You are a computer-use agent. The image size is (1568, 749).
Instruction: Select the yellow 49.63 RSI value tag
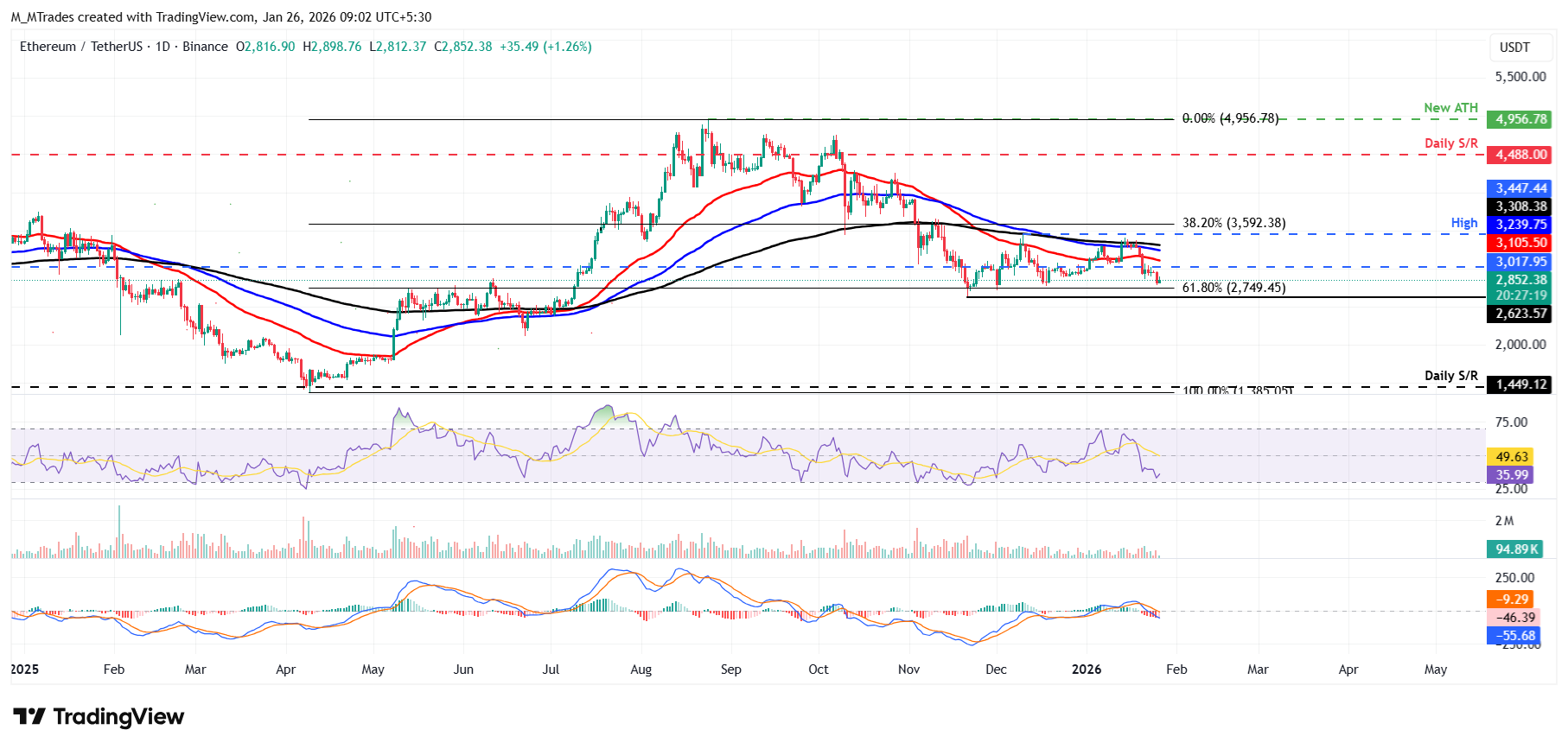point(1511,456)
